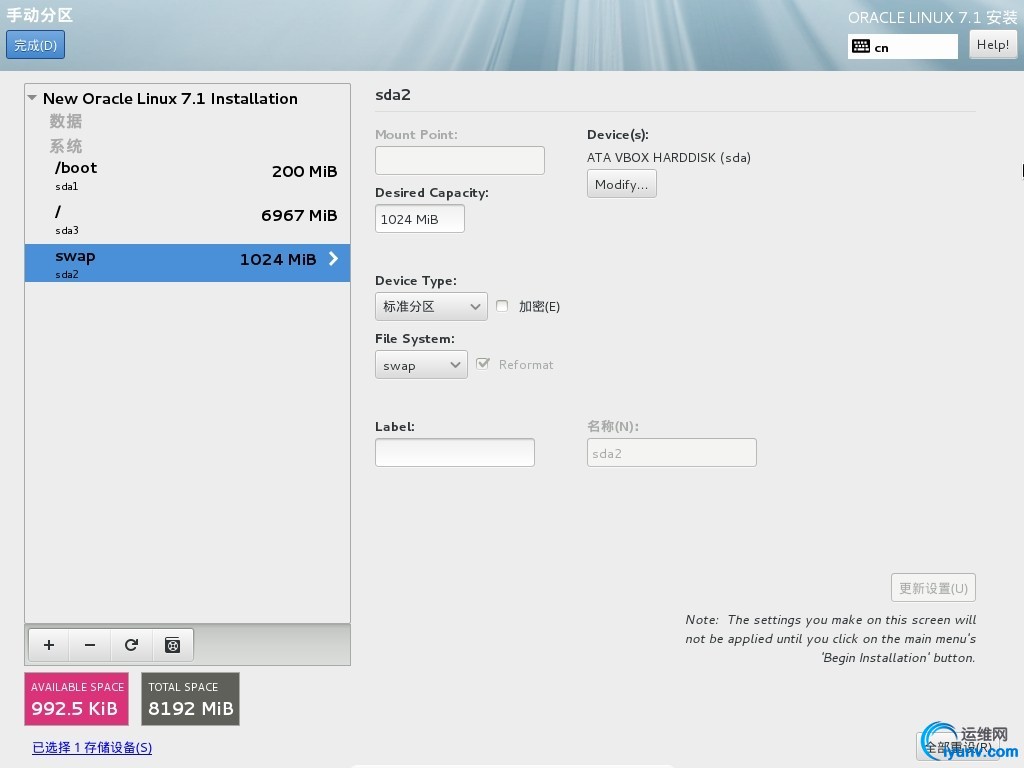Screen dimensions: 1024x768
Task: Collapse the New Oracle Linux 7.1 Installation tree
Action: click(x=32, y=98)
